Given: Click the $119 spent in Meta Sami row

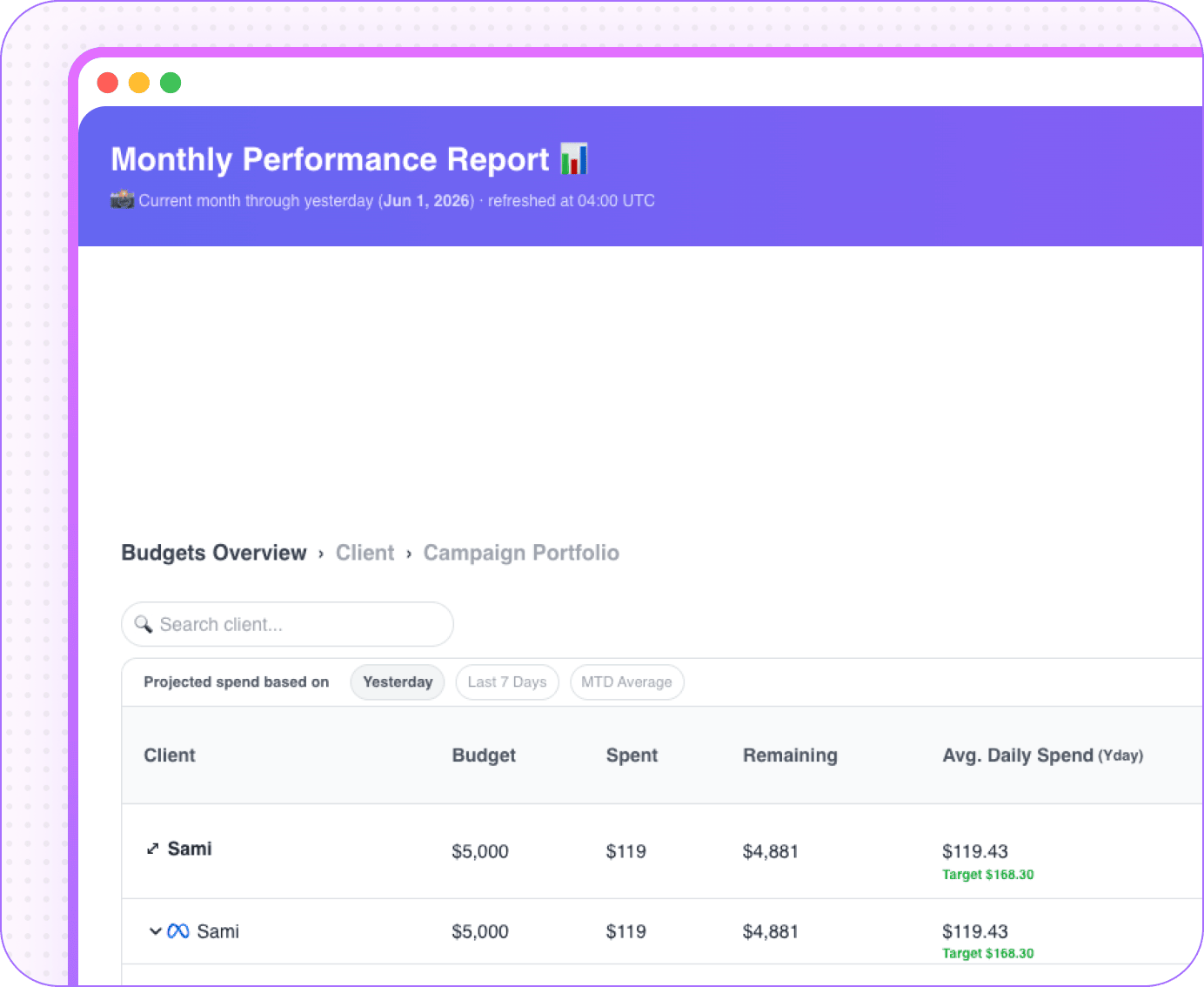Looking at the screenshot, I should pos(626,931).
